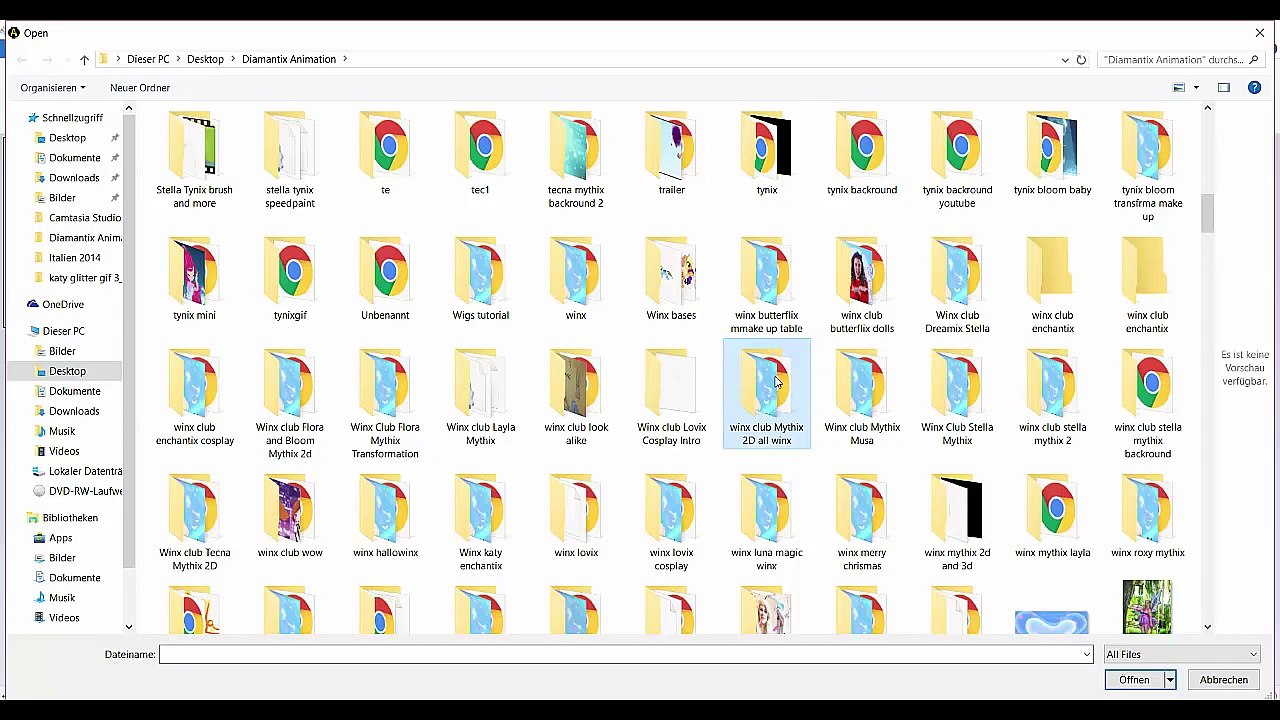1280x720 pixels.
Task: Select the DVD-RW-Laufwerk drive
Action: 85,491
